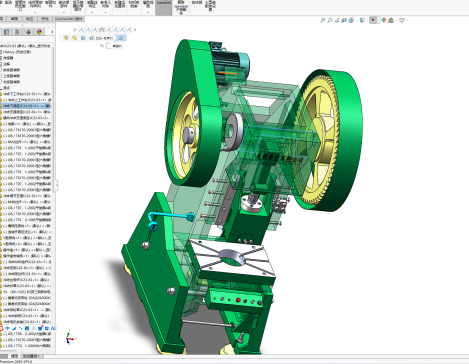Image resolution: width=469 pixels, height=364 pixels.
Task: Click the Zoom to Fit magnifier icon
Action: click(323, 20)
